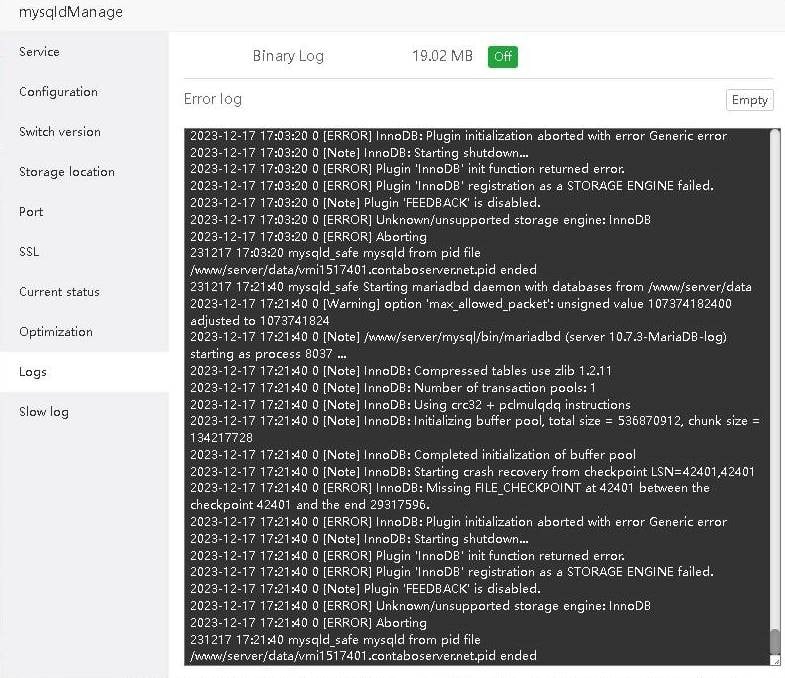Click the textarea resize grip icon

(x=775, y=660)
